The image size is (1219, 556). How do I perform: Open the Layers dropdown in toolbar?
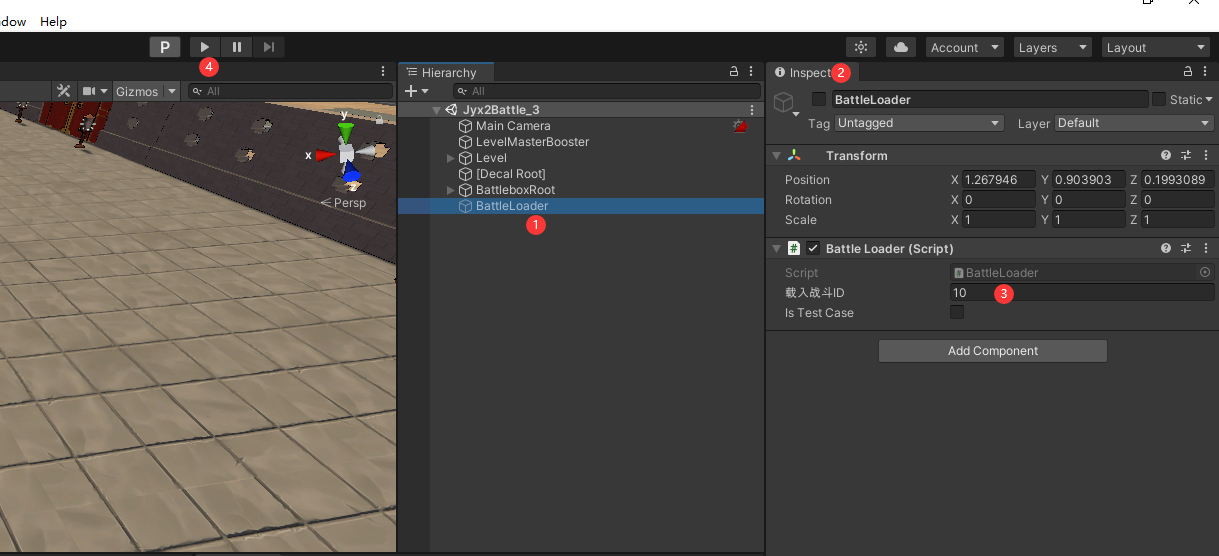point(1052,47)
